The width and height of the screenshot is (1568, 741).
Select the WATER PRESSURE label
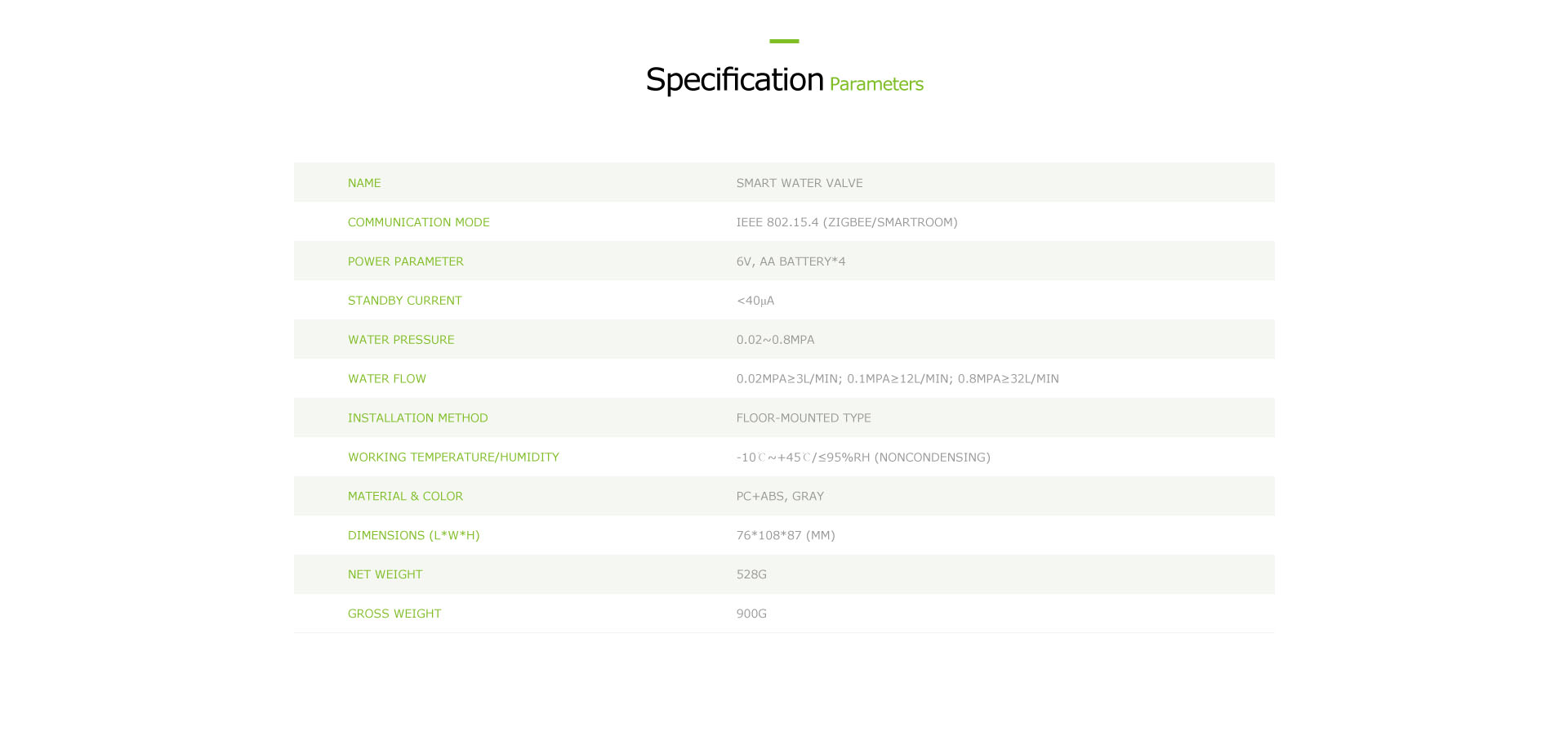click(x=401, y=340)
